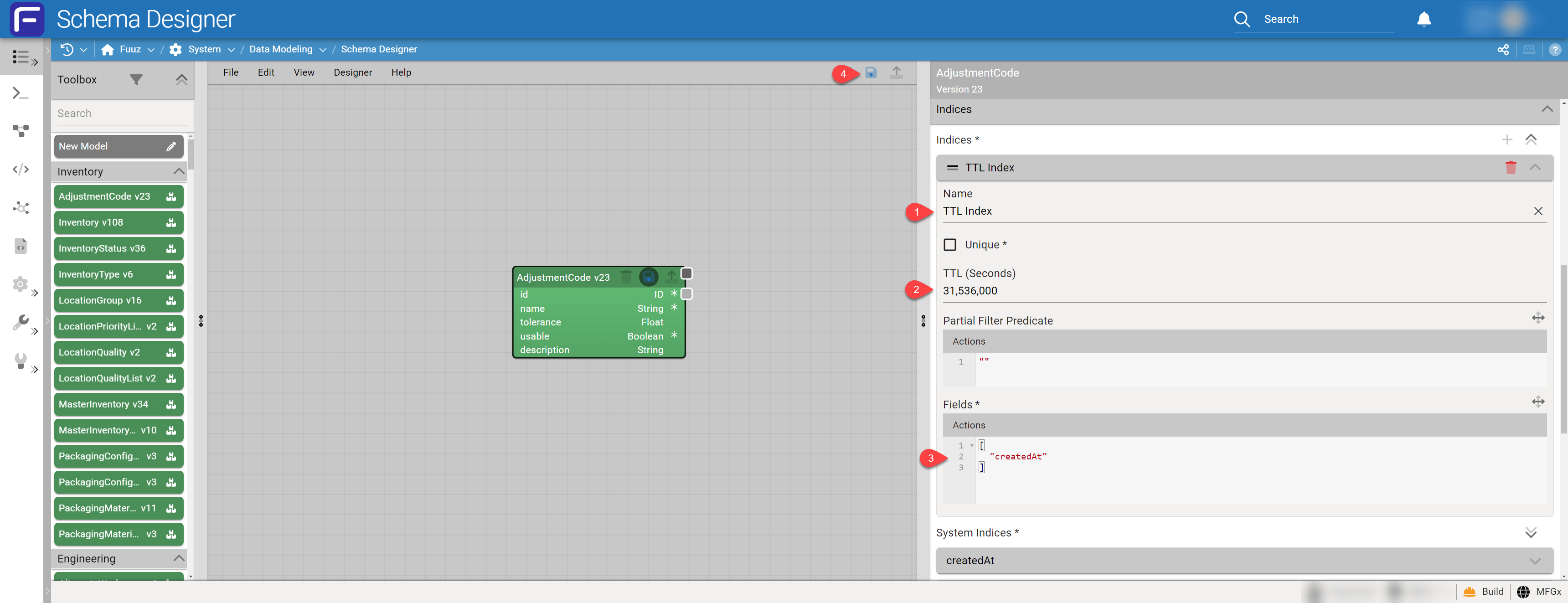Open the code brackets sidebar icon
1568x603 pixels.
21,169
